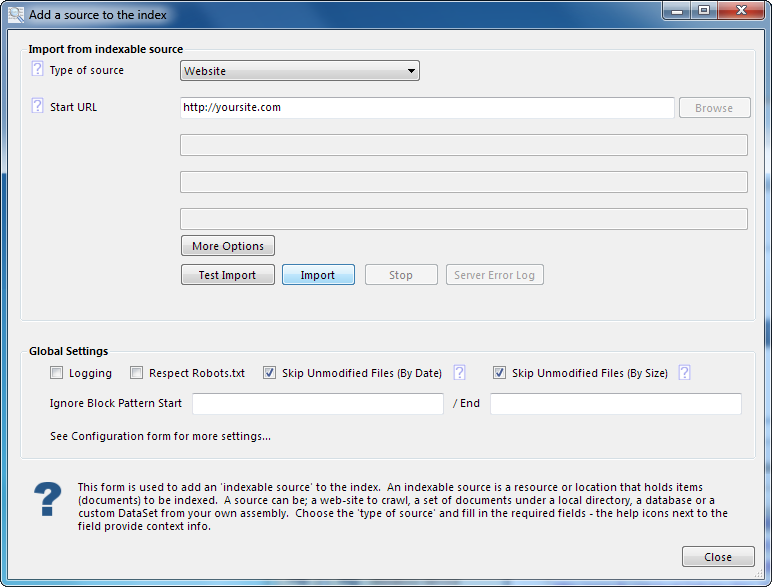Click the application icon in title bar

(x=15, y=15)
